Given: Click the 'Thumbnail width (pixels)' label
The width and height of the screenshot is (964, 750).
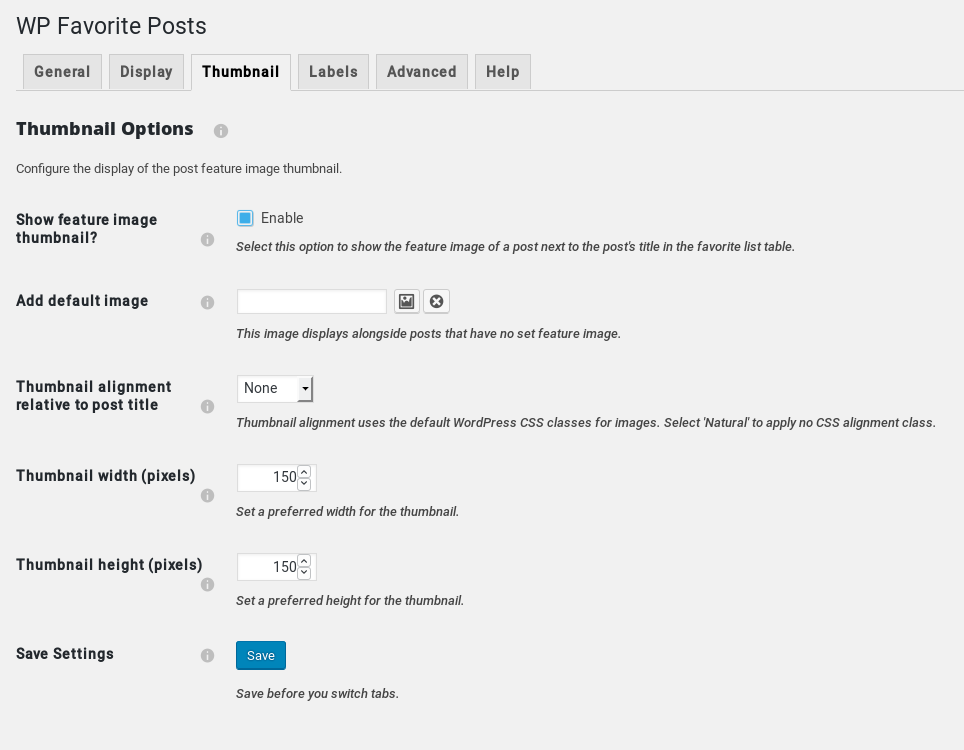Looking at the screenshot, I should point(106,476).
